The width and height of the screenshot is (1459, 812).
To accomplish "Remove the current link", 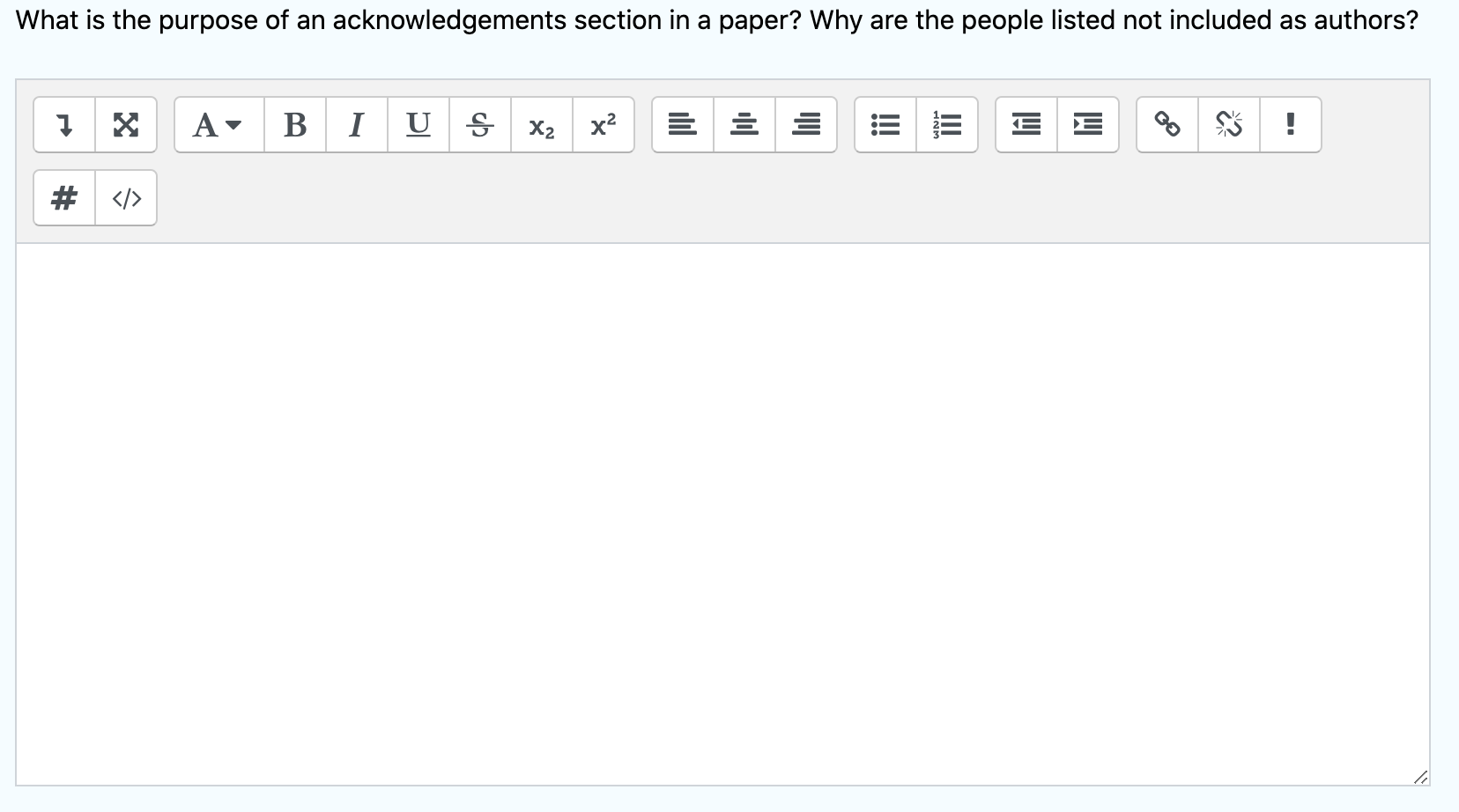I will pyautogui.click(x=1230, y=125).
